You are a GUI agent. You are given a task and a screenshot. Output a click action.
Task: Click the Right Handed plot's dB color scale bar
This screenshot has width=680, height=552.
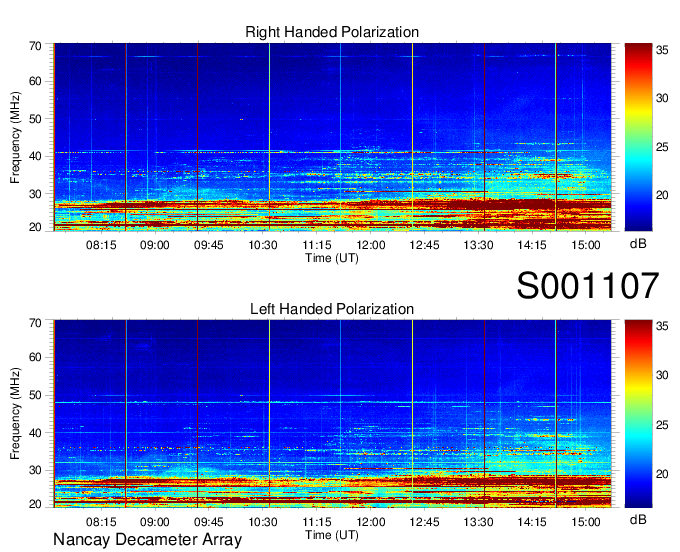638,137
